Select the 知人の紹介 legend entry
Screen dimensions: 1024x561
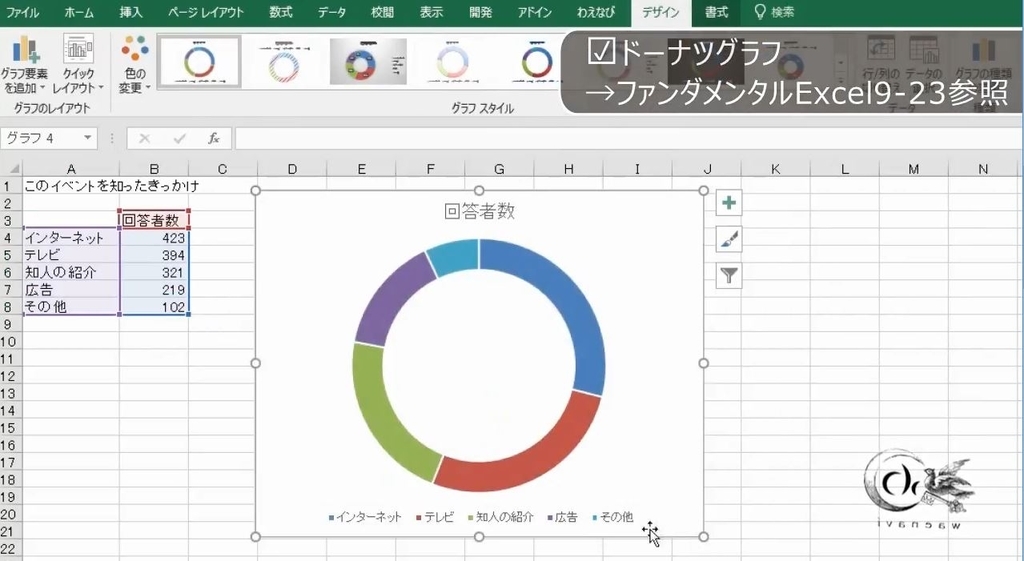(501, 517)
